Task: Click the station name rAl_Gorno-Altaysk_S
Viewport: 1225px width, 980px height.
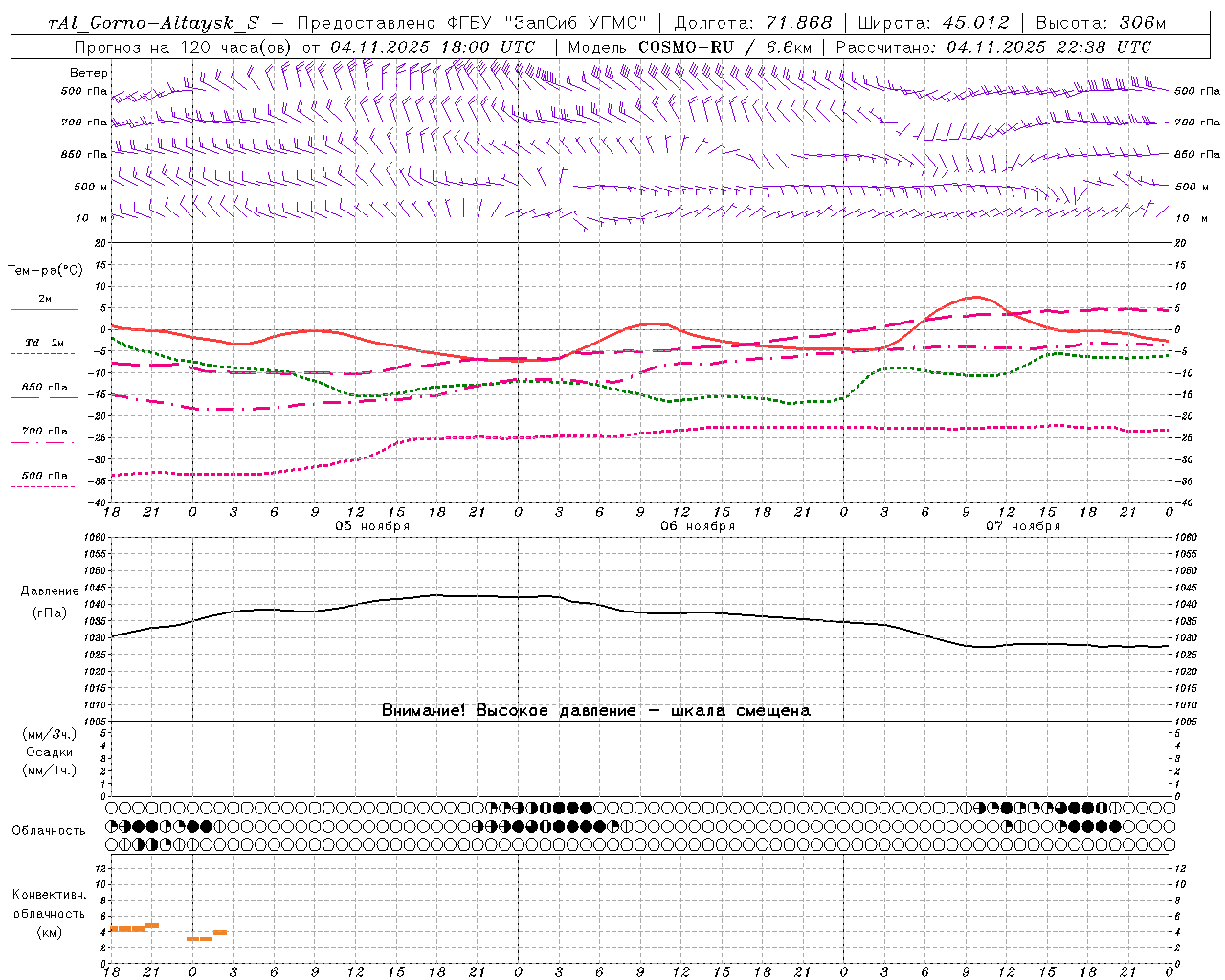Action: click(x=153, y=23)
